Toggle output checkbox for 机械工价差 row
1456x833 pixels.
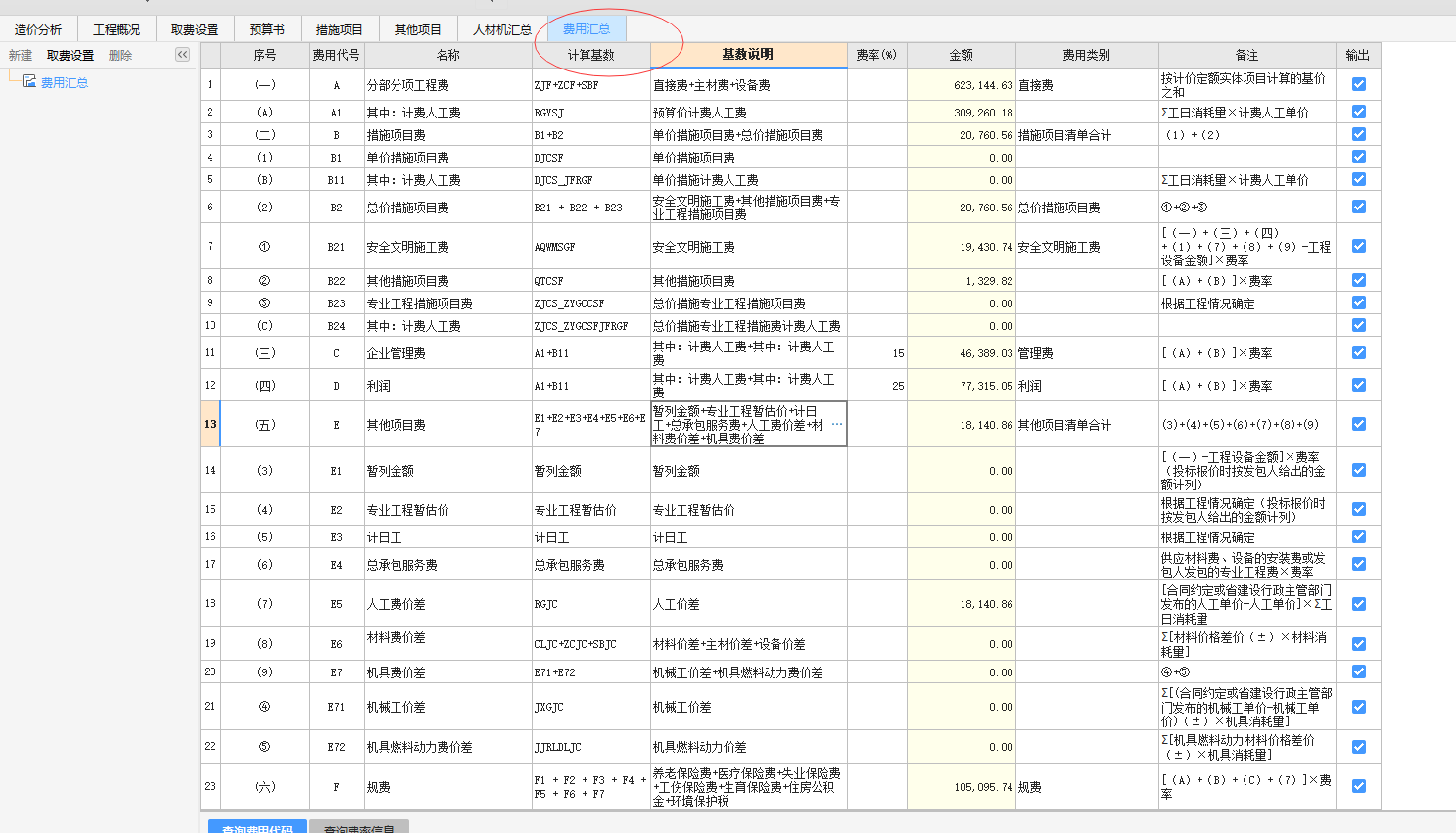(1358, 707)
